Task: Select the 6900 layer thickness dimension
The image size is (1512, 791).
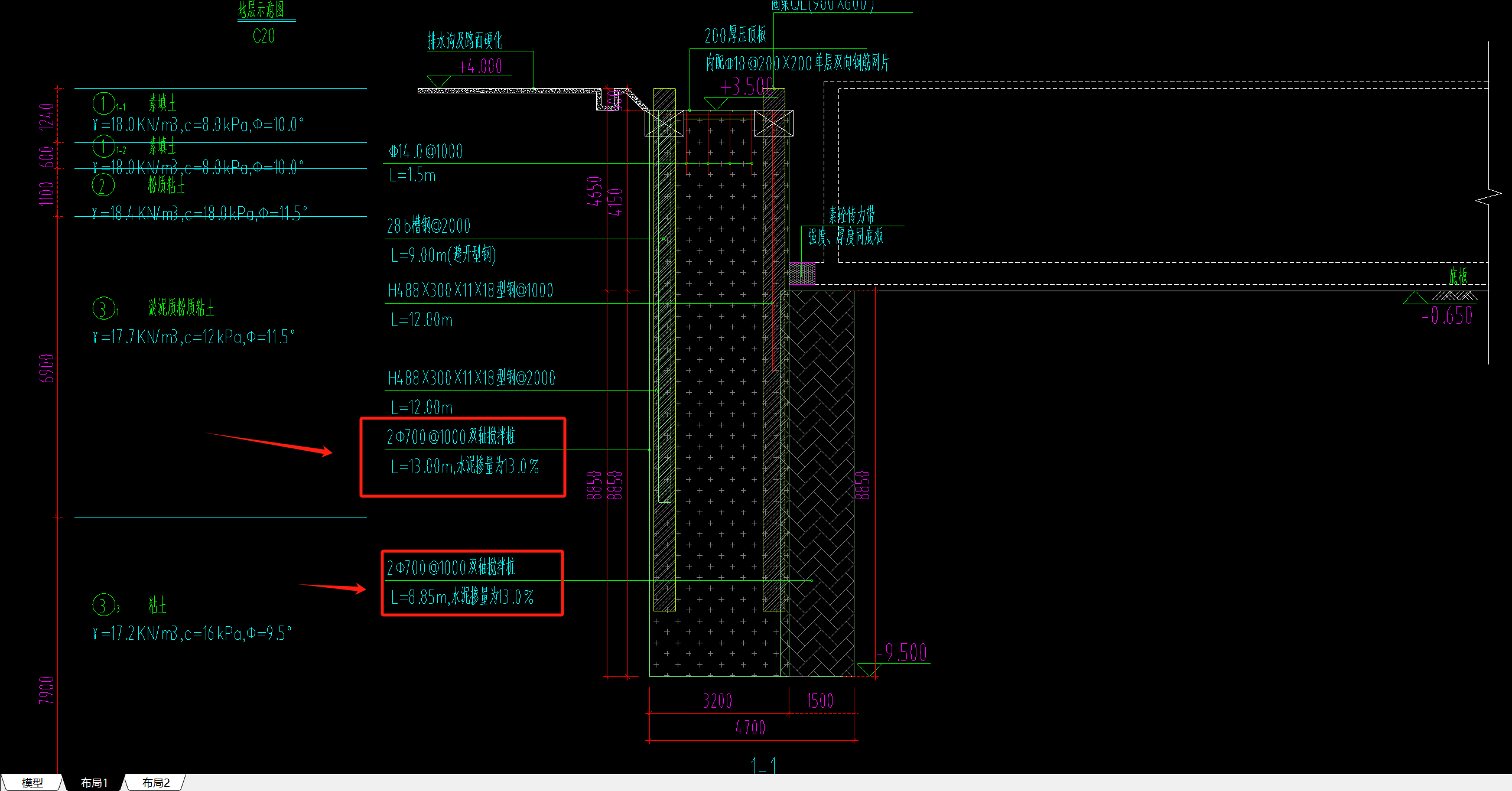Action: [x=47, y=369]
